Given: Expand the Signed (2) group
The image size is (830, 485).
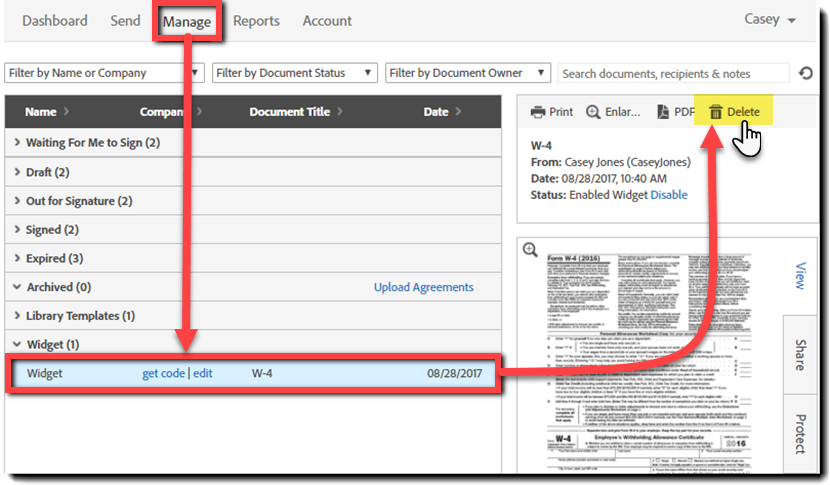Looking at the screenshot, I should (17, 229).
